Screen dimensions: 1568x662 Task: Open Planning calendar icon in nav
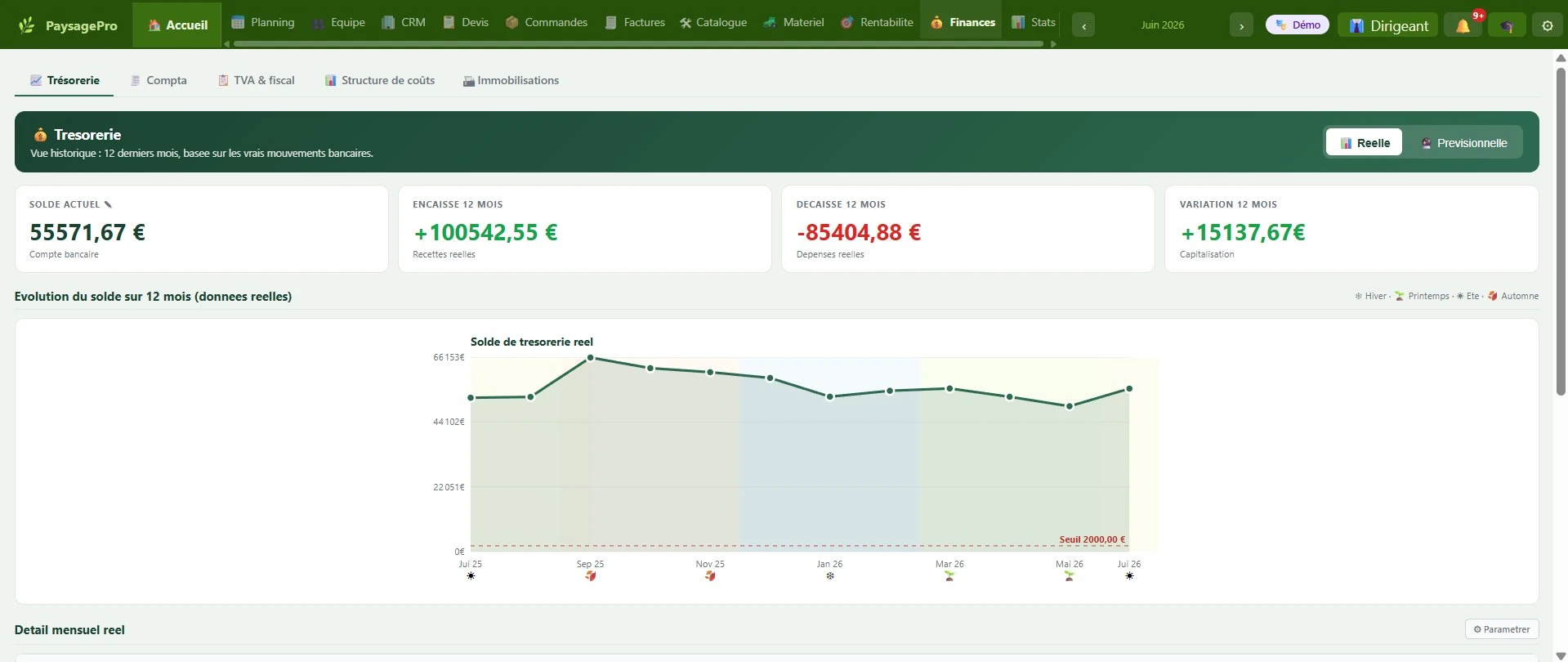(x=238, y=22)
